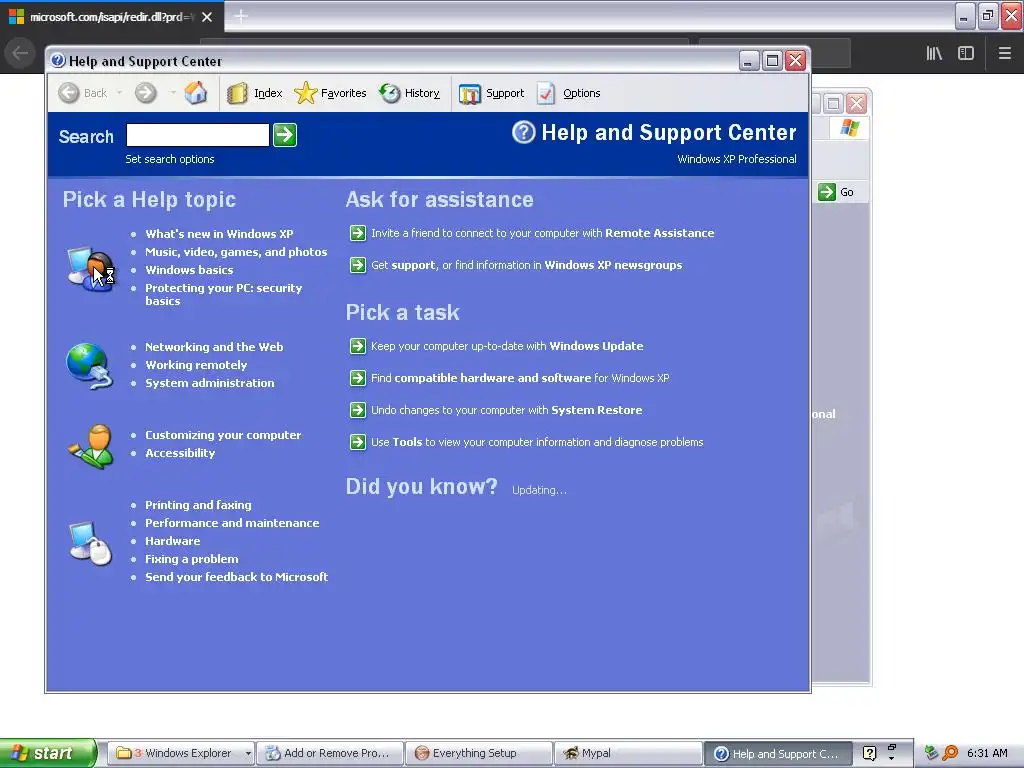Open Performance and maintenance topic

pos(232,523)
